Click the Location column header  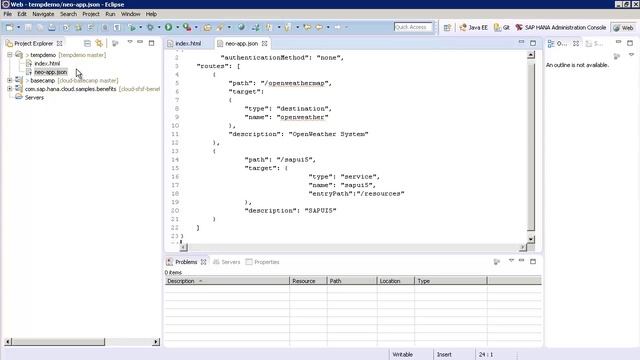click(x=396, y=281)
